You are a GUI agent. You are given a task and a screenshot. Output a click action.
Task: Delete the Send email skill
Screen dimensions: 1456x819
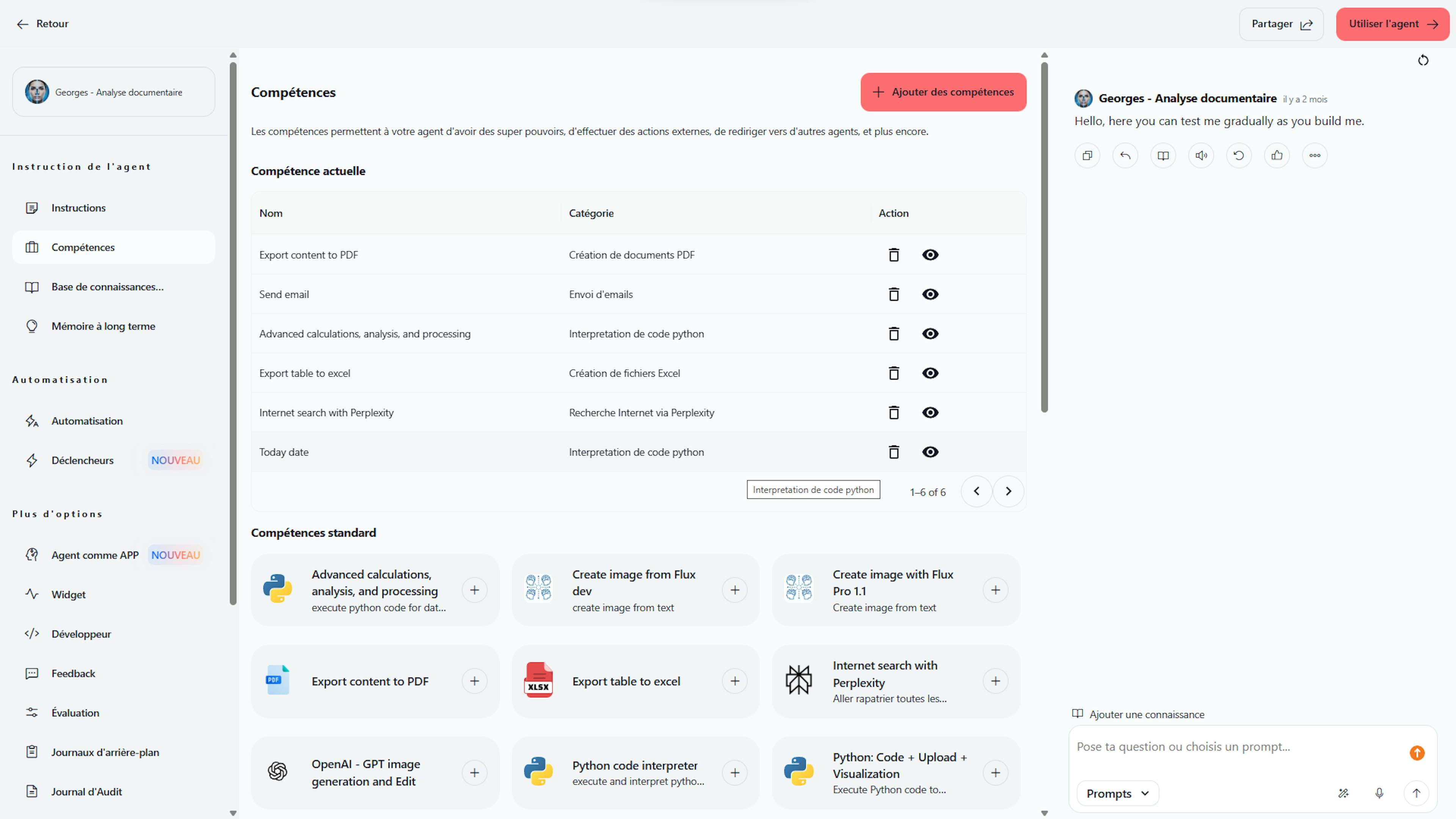coord(894,295)
